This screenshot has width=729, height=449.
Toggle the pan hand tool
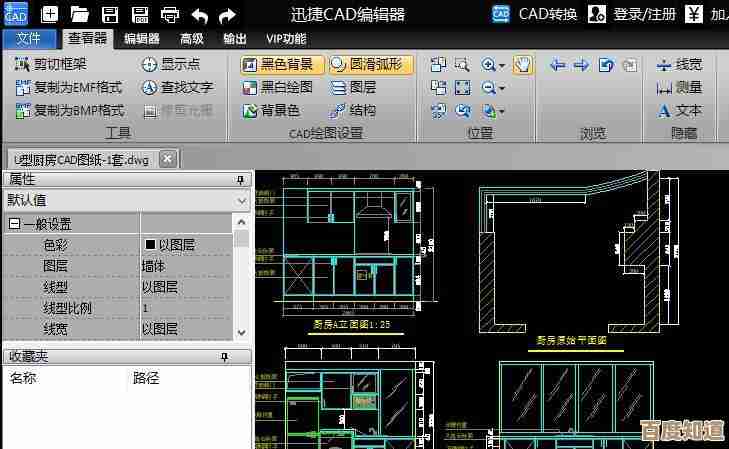(x=523, y=65)
